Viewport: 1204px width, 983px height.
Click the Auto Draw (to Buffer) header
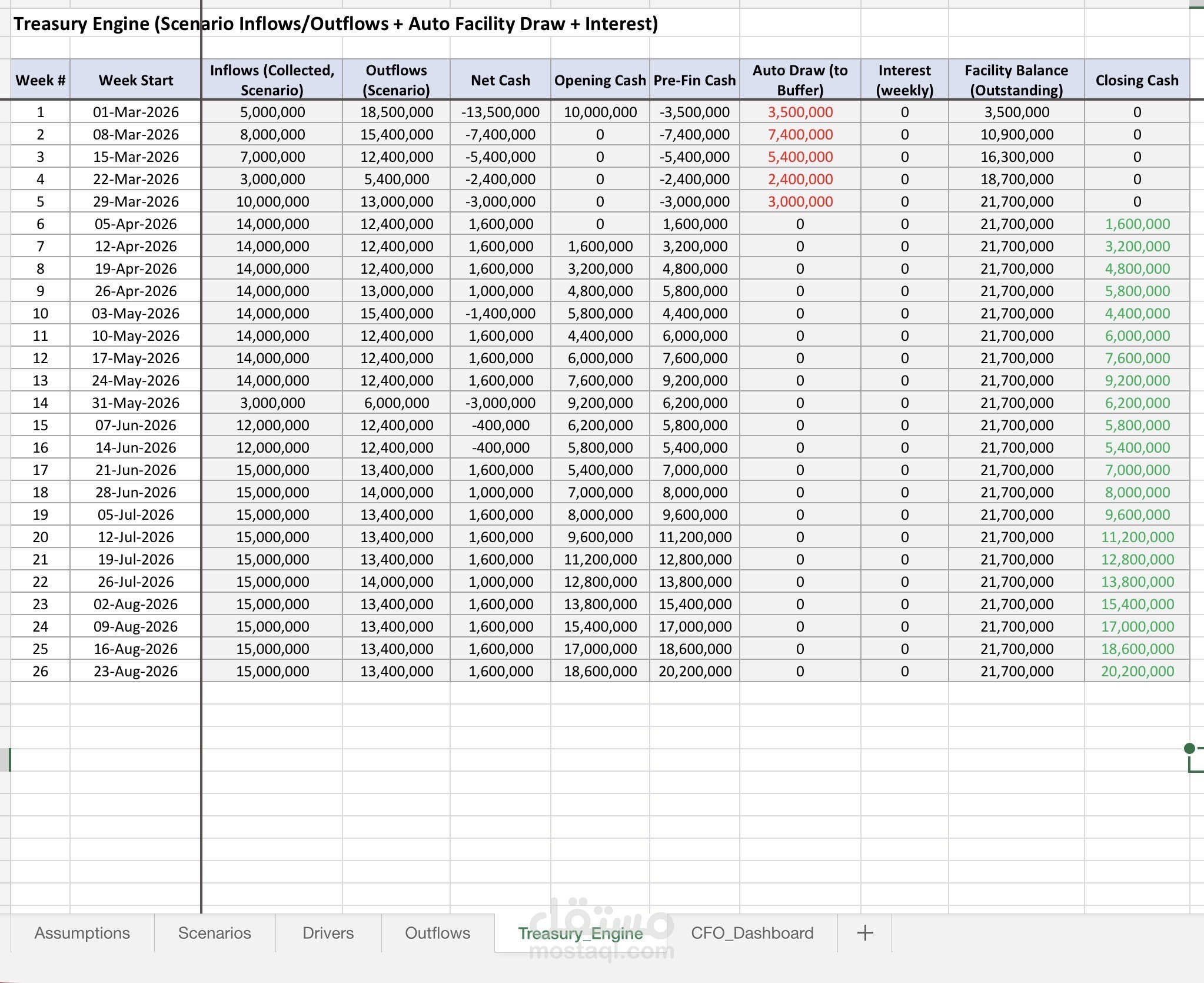pyautogui.click(x=800, y=80)
